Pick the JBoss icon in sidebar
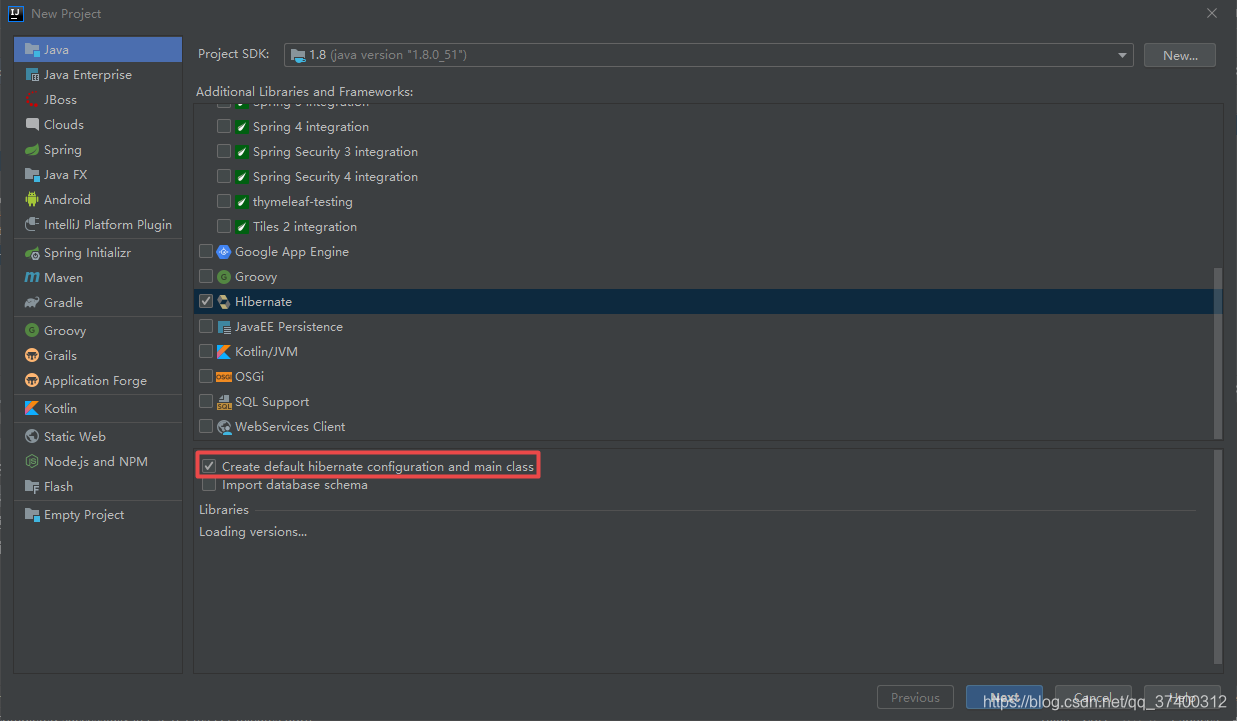Image resolution: width=1237 pixels, height=721 pixels. click(33, 99)
